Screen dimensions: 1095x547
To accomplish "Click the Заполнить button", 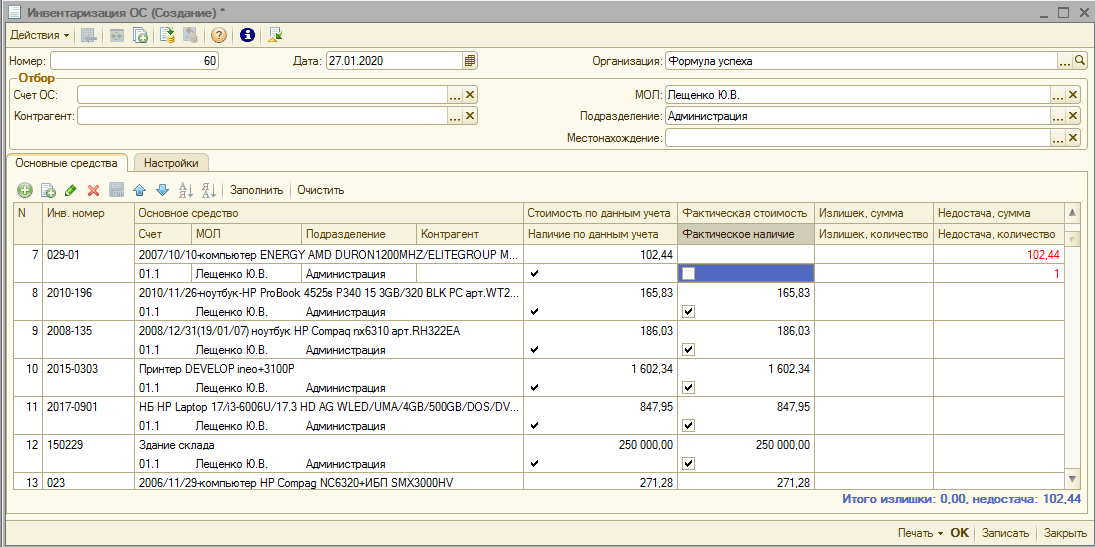I will tap(257, 190).
